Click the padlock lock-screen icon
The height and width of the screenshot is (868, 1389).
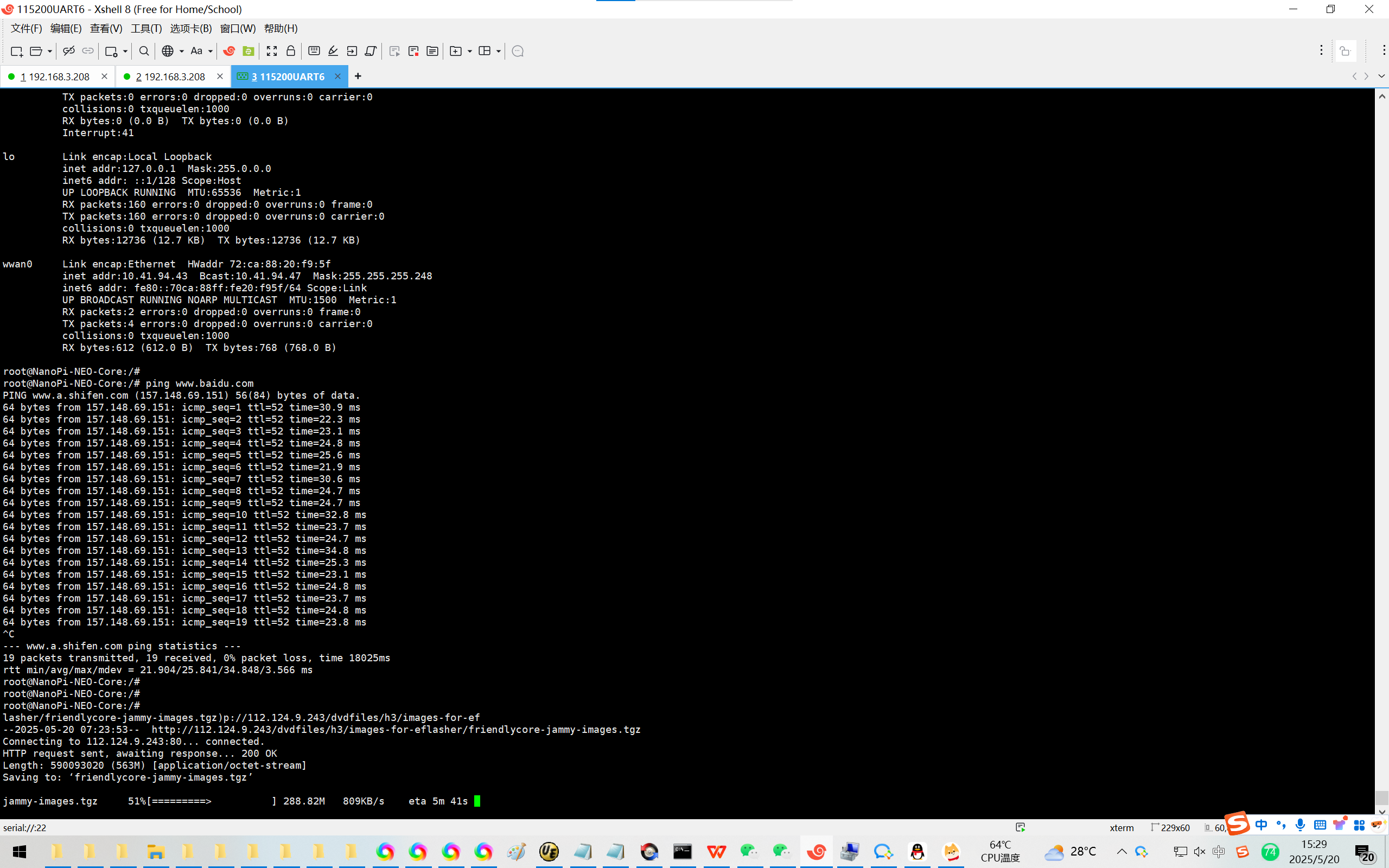pyautogui.click(x=291, y=51)
